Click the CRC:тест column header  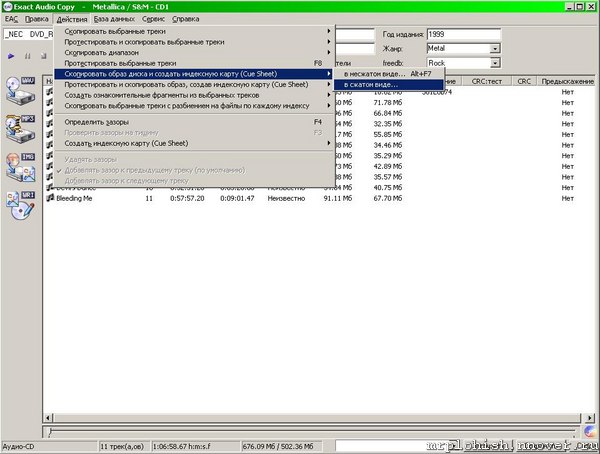[486, 81]
